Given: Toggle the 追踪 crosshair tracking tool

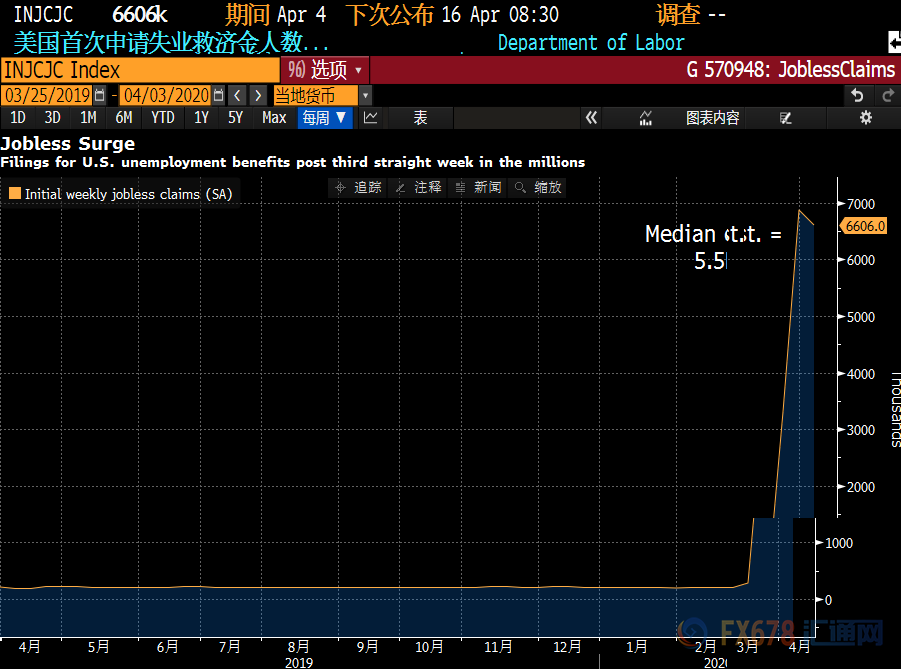Looking at the screenshot, I should (358, 187).
